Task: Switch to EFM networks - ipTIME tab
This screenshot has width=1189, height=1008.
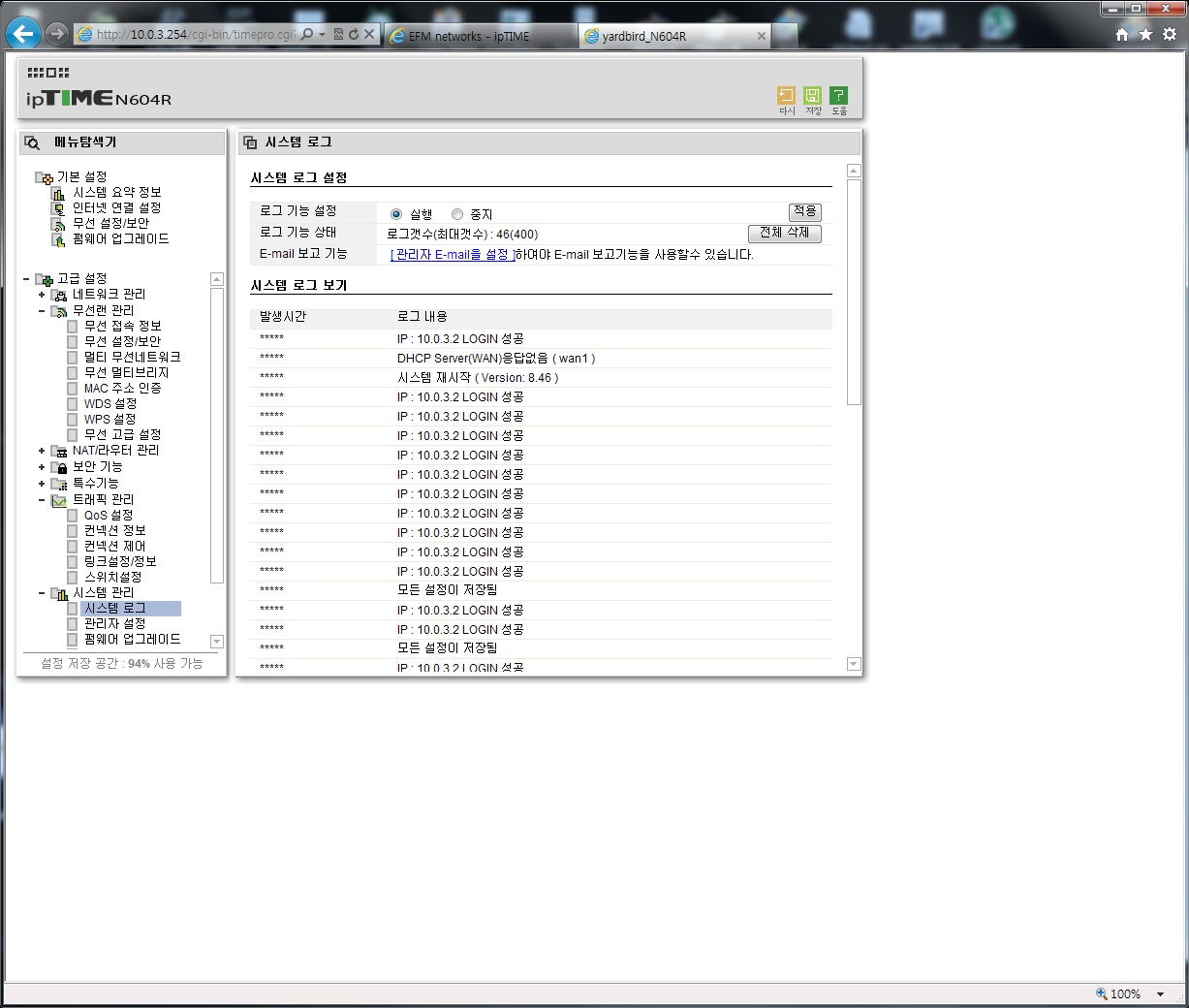Action: pyautogui.click(x=481, y=36)
